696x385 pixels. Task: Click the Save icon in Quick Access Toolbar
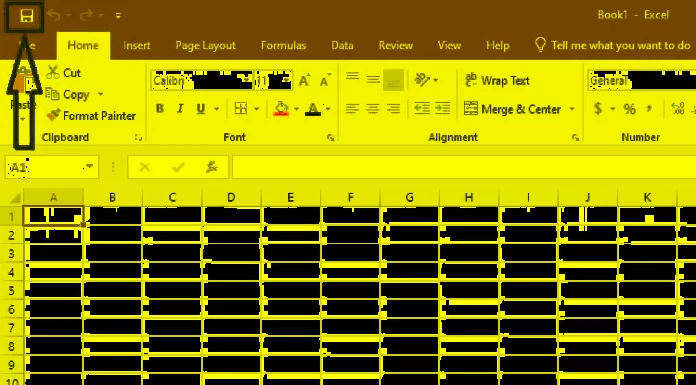pyautogui.click(x=27, y=17)
